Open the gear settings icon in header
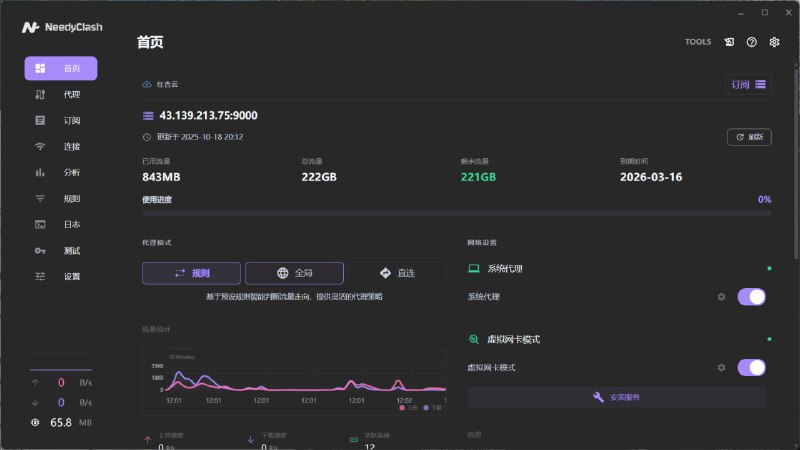This screenshot has width=800, height=450. click(774, 42)
